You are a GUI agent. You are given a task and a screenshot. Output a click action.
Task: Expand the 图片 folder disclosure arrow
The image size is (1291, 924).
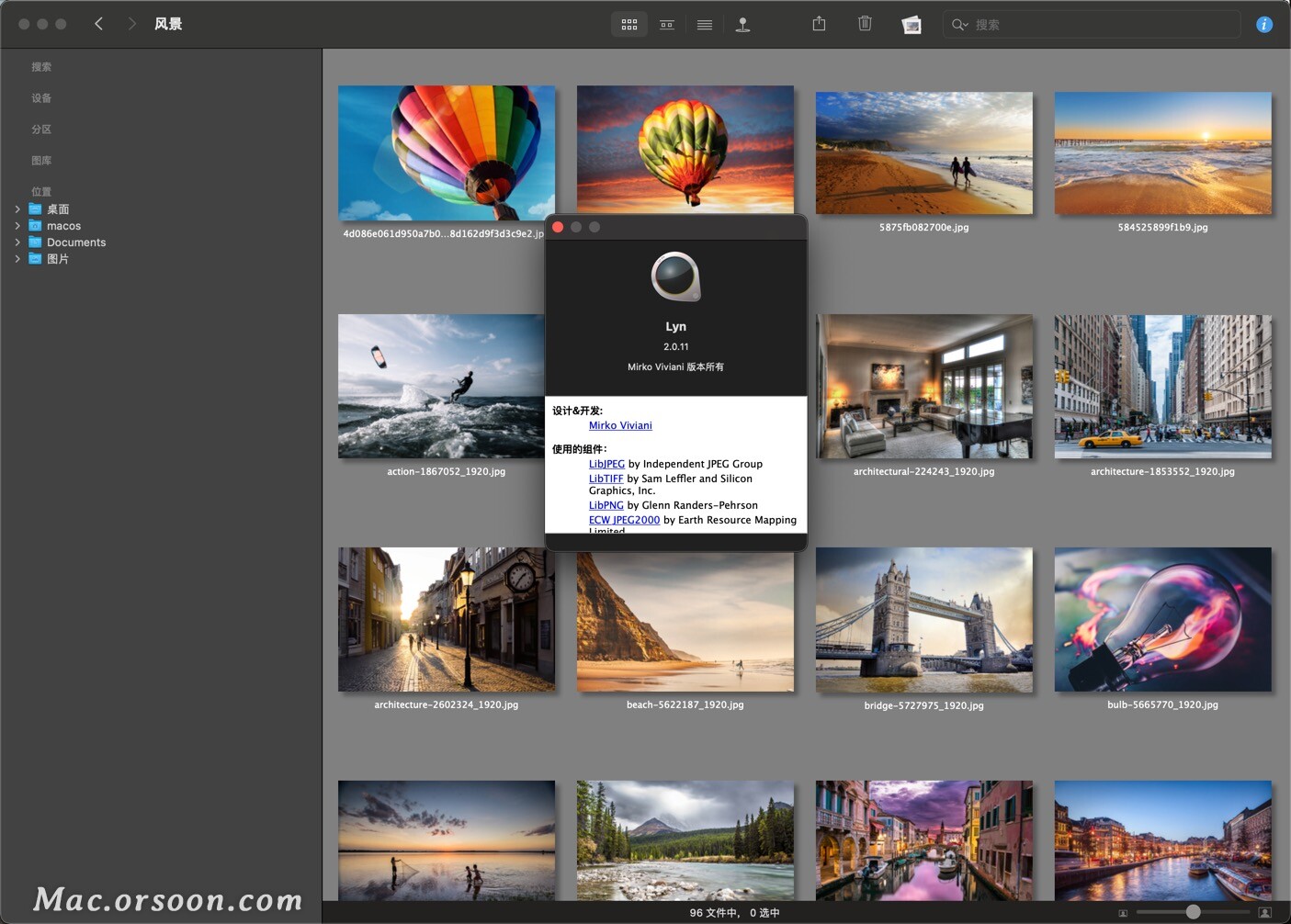(17, 259)
